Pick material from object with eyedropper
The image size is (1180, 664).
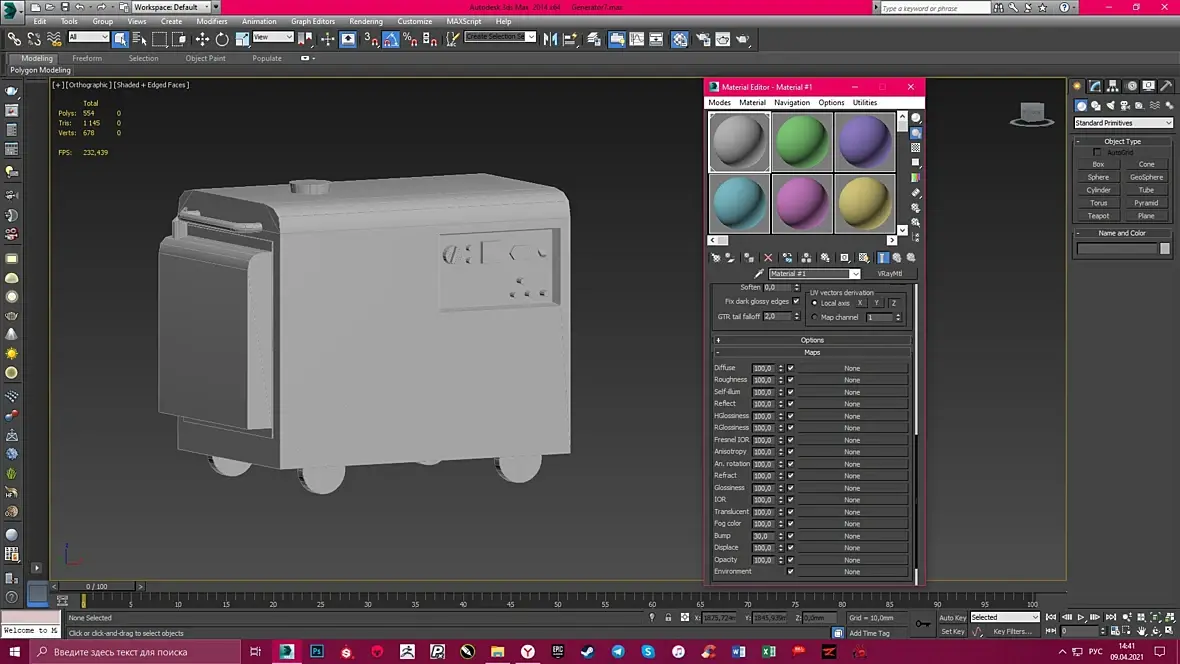pos(759,273)
